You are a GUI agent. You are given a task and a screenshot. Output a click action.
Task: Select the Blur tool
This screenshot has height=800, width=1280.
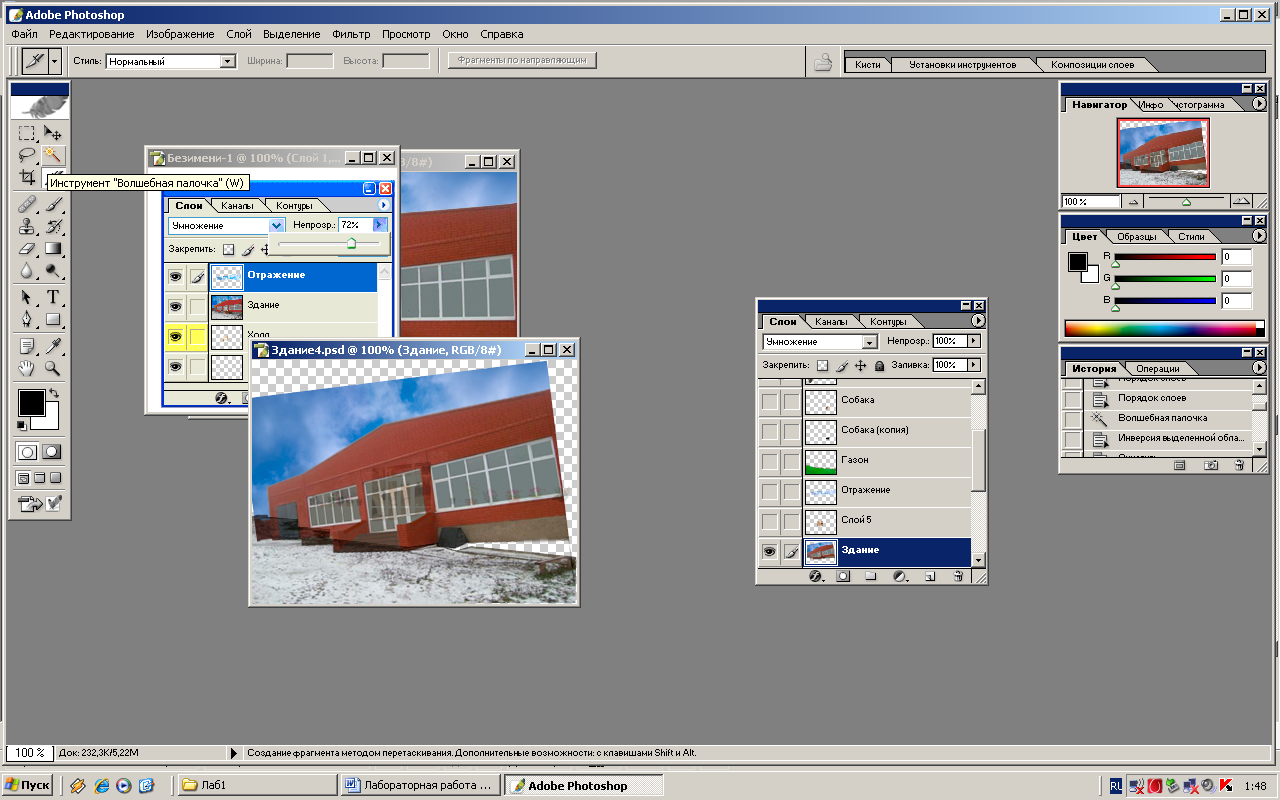(x=27, y=271)
